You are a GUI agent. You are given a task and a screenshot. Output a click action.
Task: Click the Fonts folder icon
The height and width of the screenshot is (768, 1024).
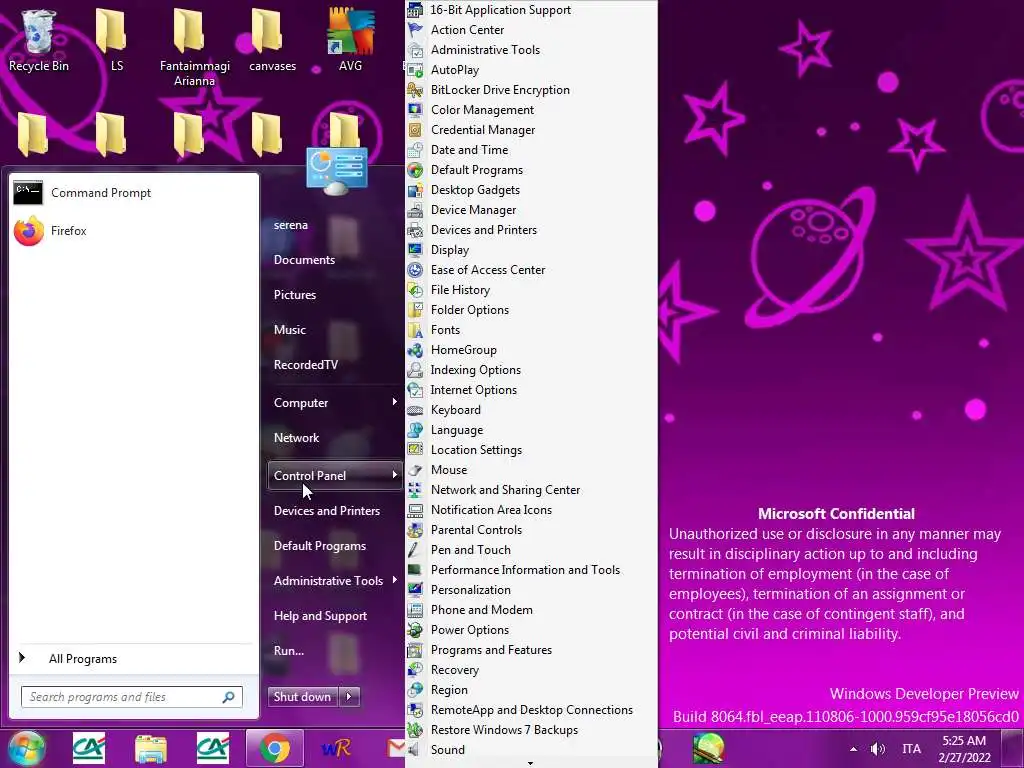415,330
